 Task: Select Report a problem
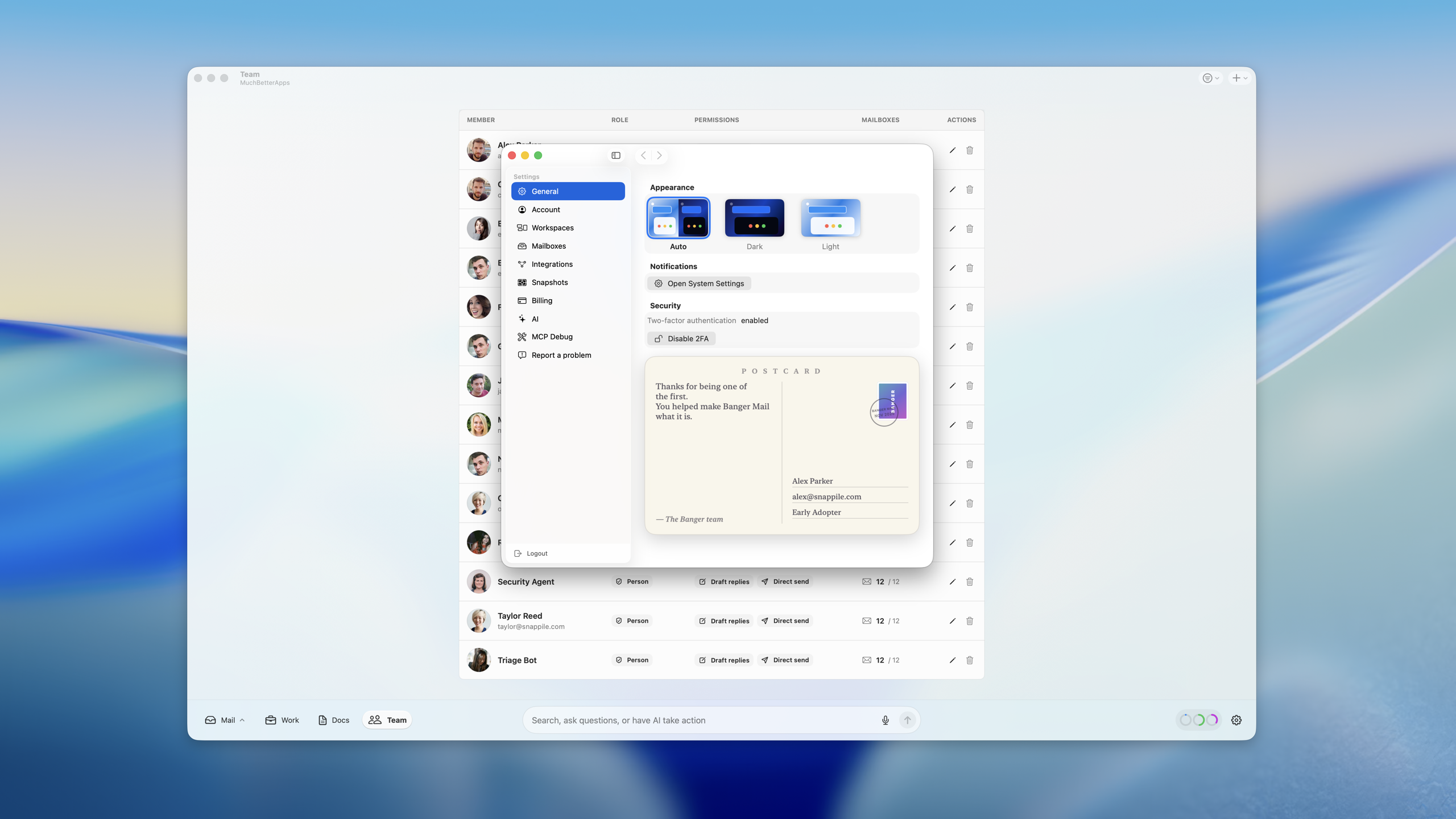568,355
